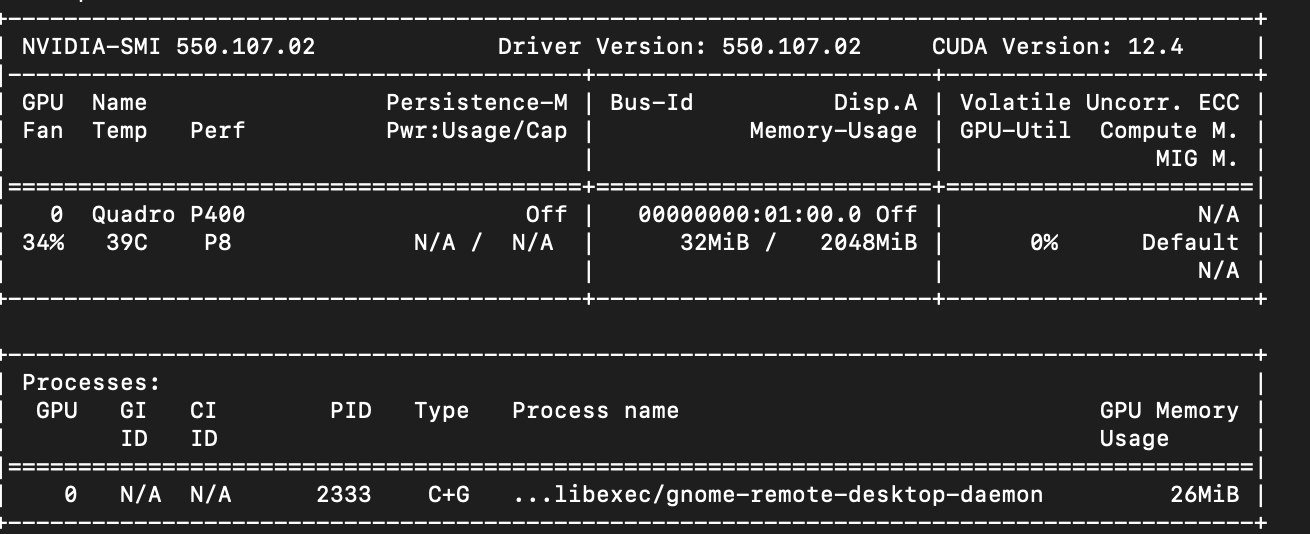Click the 2048MiB total memory value
Image resolution: width=1310 pixels, height=534 pixels.
pos(868,243)
